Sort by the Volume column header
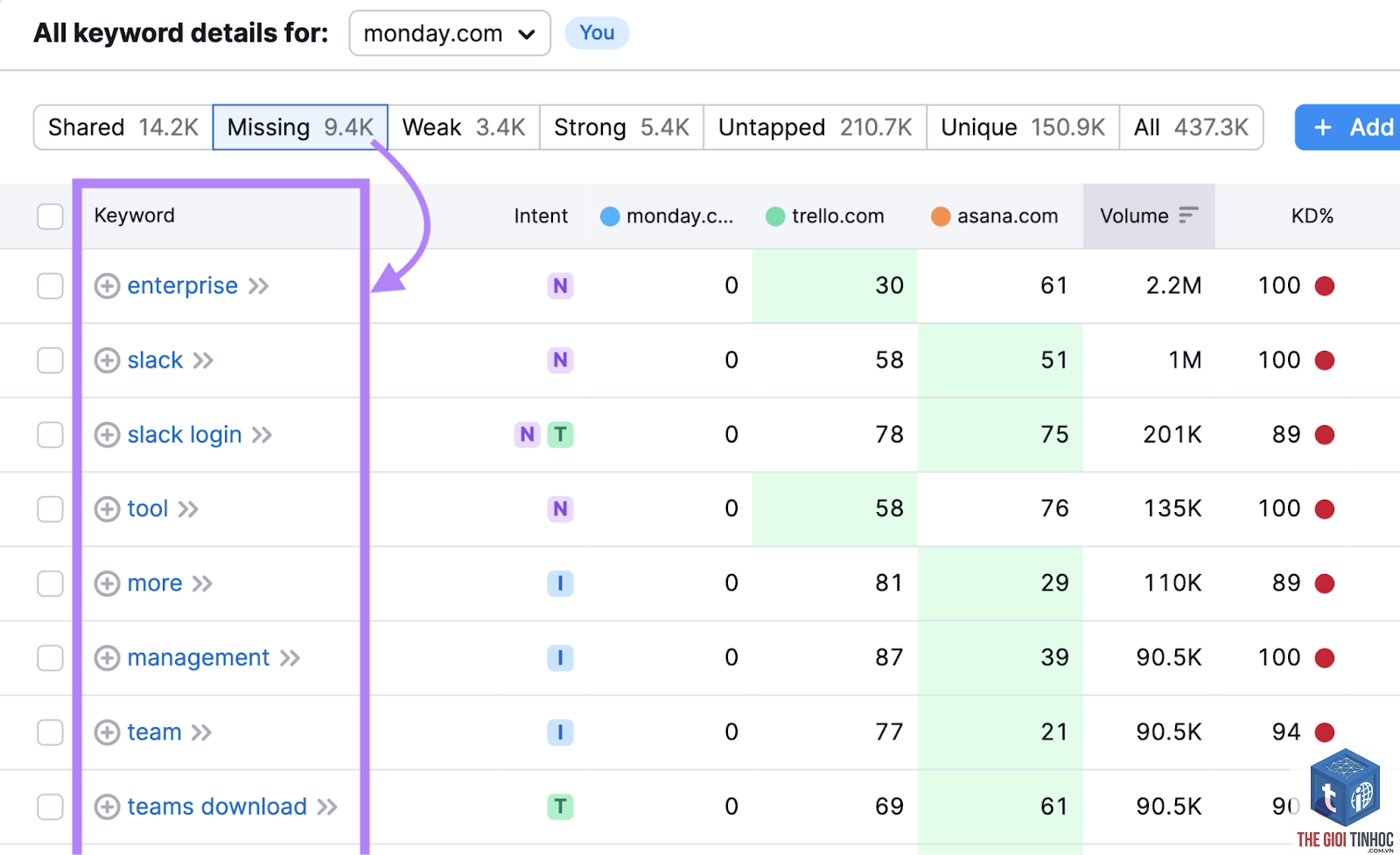Image resolution: width=1400 pixels, height=855 pixels. (x=1149, y=216)
